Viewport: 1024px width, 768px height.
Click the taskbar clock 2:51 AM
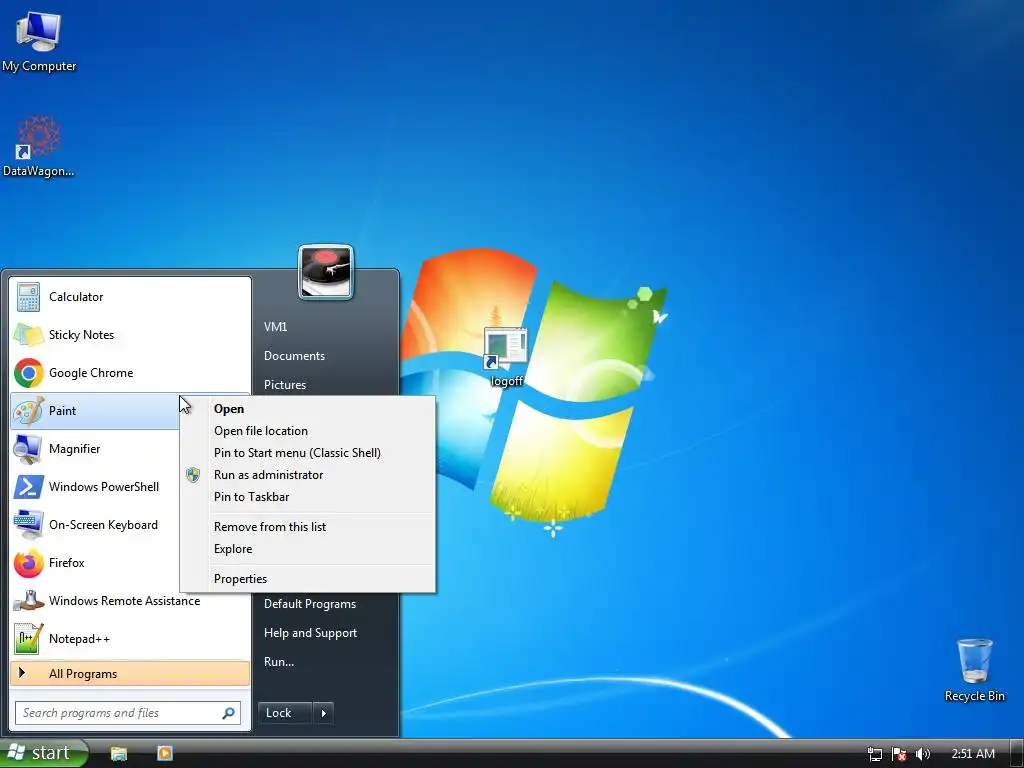pos(972,754)
